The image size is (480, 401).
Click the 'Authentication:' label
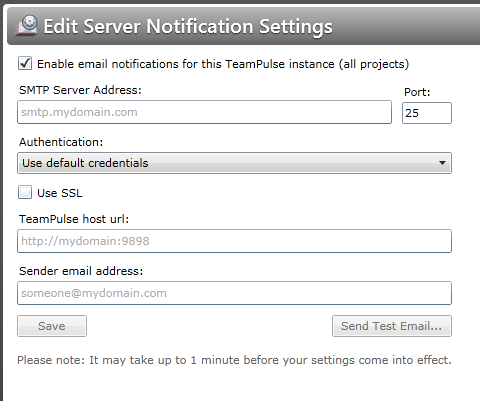(61, 142)
